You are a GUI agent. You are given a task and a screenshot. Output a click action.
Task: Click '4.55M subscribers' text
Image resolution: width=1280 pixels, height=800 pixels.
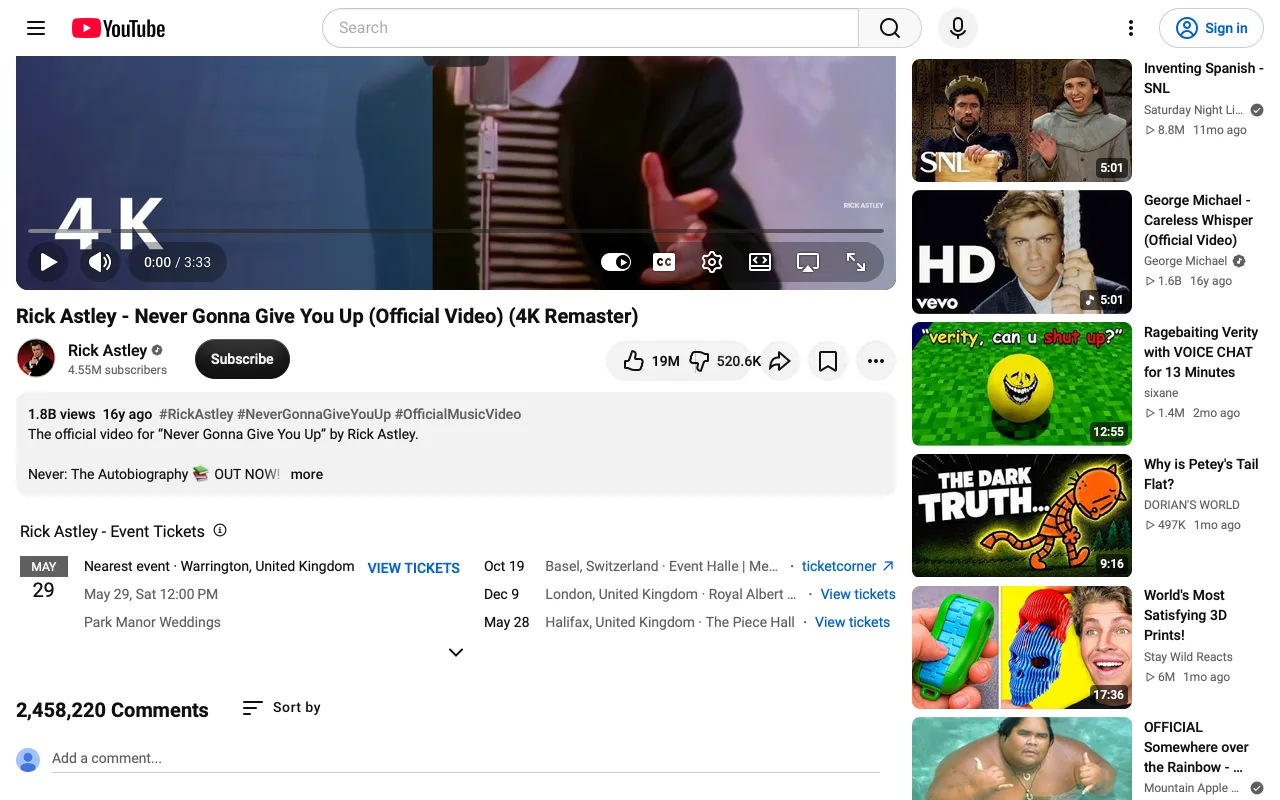coord(117,370)
